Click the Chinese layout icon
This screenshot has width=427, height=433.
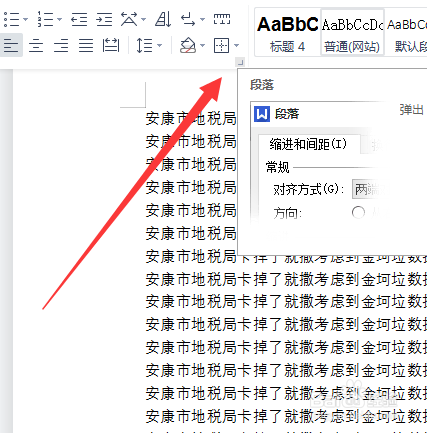(129, 19)
